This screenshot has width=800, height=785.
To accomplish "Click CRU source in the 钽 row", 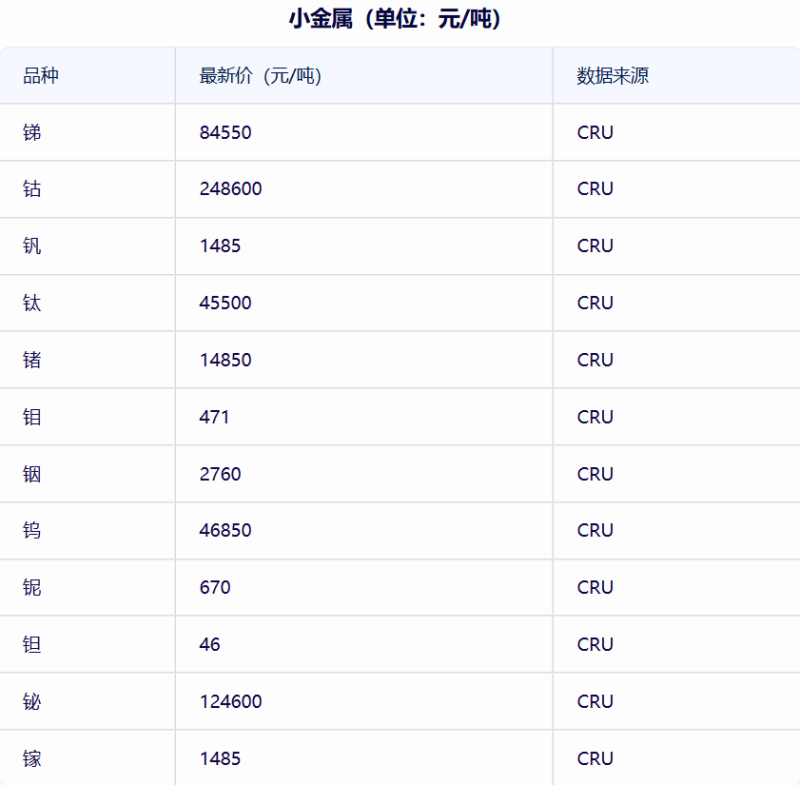I will [595, 645].
